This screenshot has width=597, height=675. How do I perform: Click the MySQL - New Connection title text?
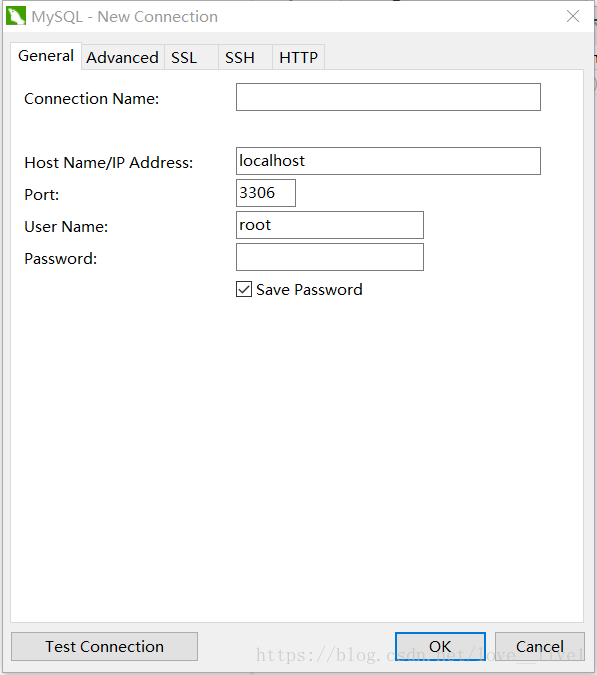coord(125,17)
